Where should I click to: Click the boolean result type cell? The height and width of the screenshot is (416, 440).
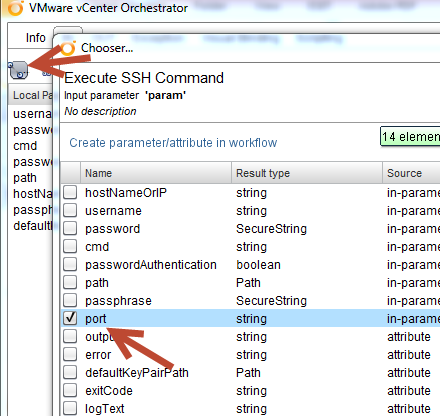tap(258, 265)
